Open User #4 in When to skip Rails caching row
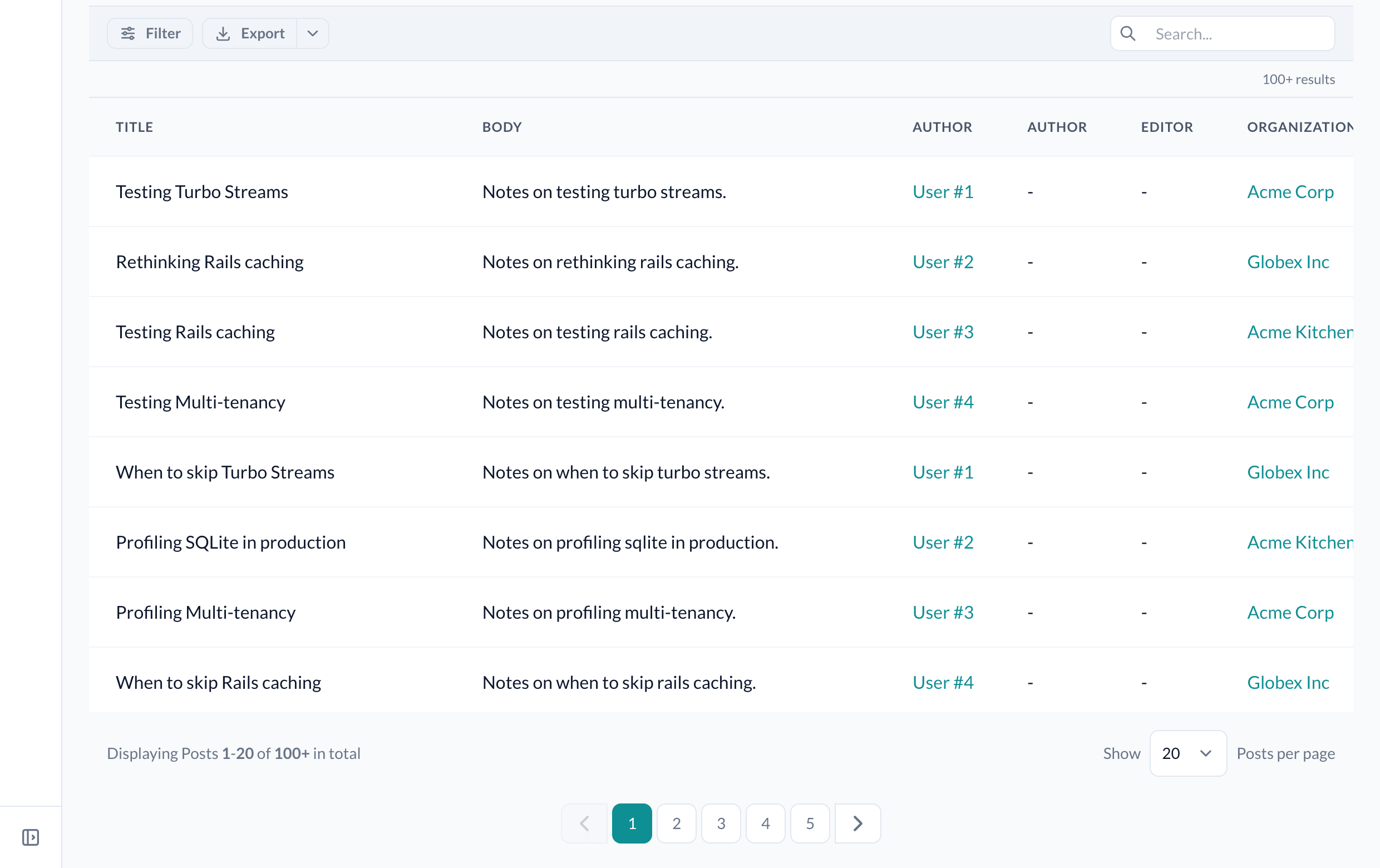The height and width of the screenshot is (868, 1380). 943,682
